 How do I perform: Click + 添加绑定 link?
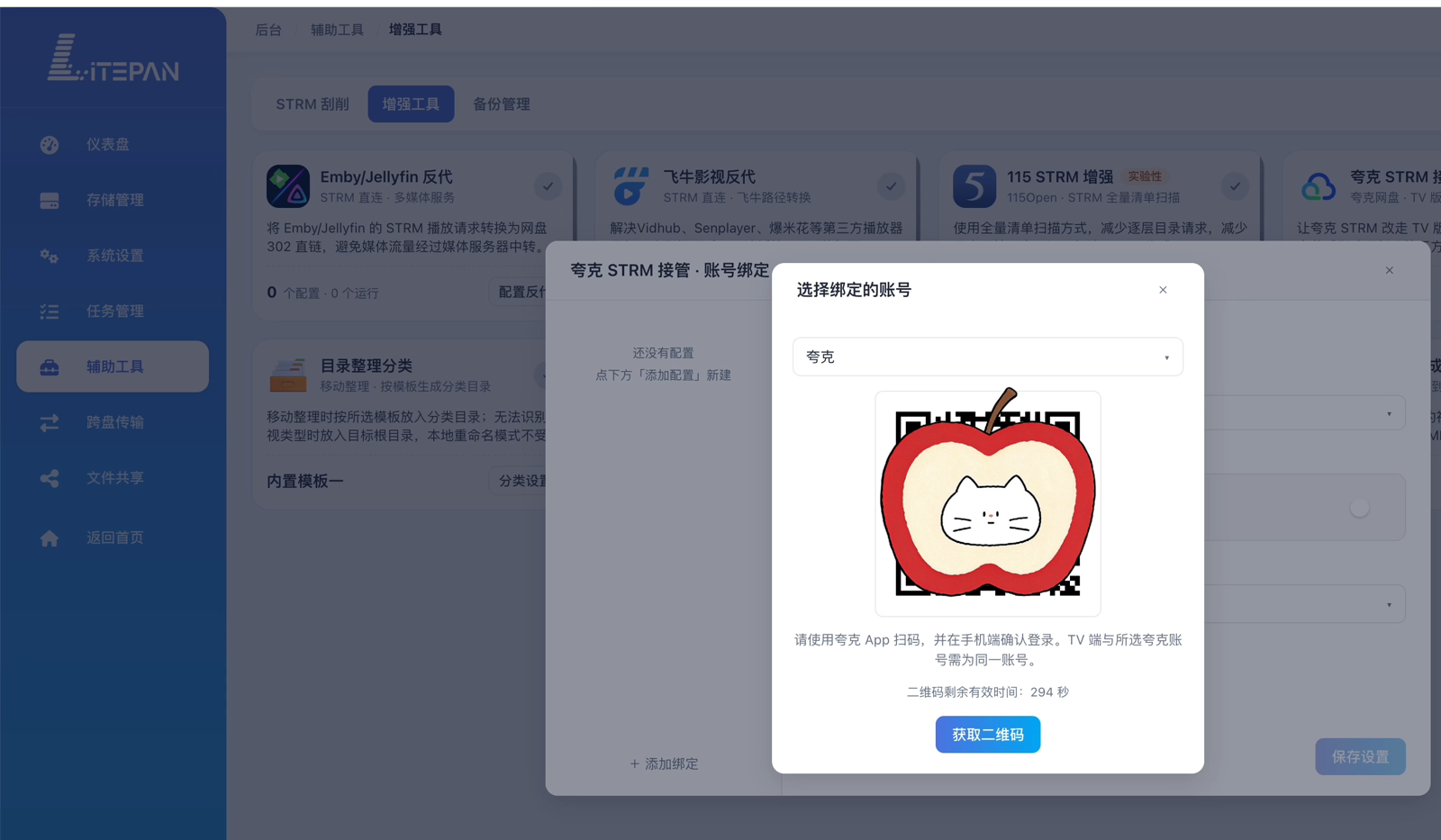coord(664,763)
